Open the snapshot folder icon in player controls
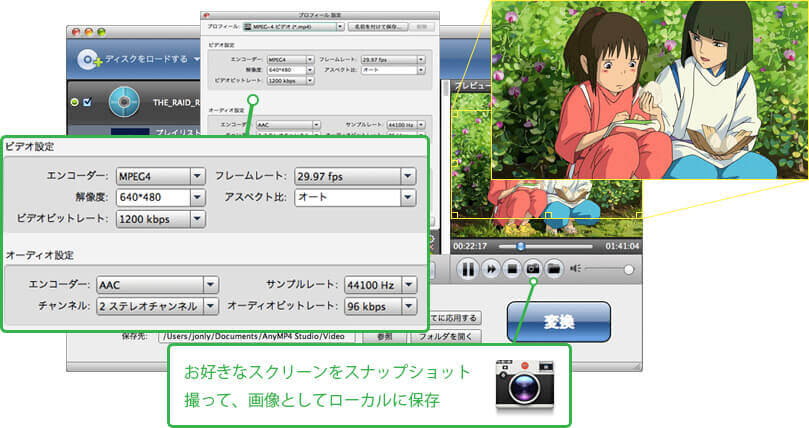This screenshot has width=809, height=428. click(x=554, y=269)
